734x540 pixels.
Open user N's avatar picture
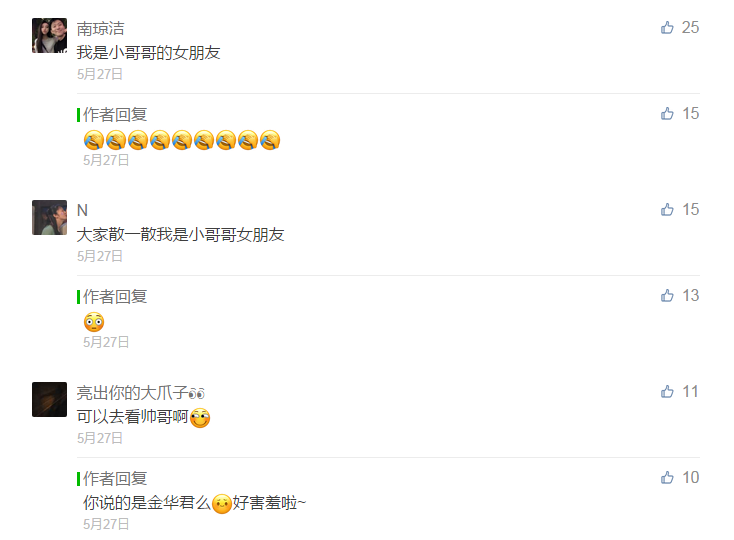(x=49, y=218)
